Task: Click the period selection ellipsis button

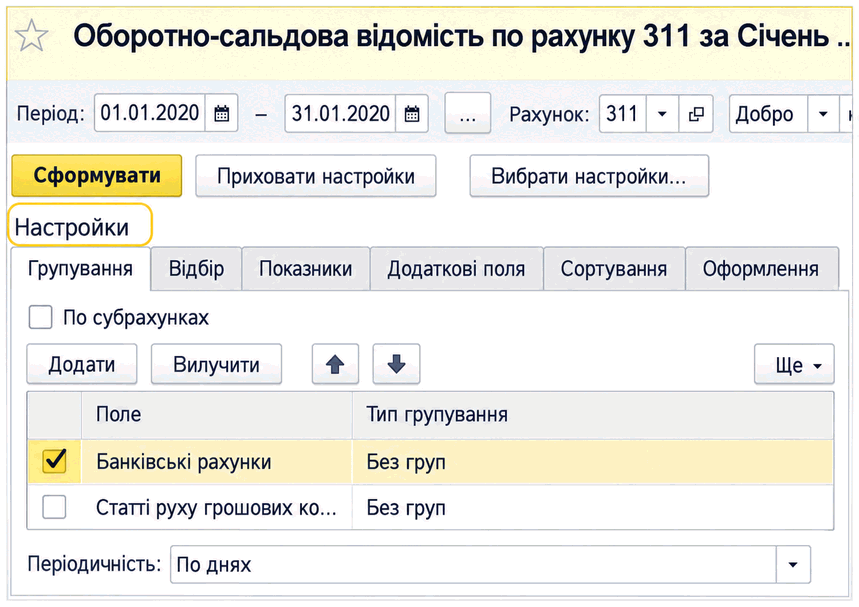Action: pos(467,113)
